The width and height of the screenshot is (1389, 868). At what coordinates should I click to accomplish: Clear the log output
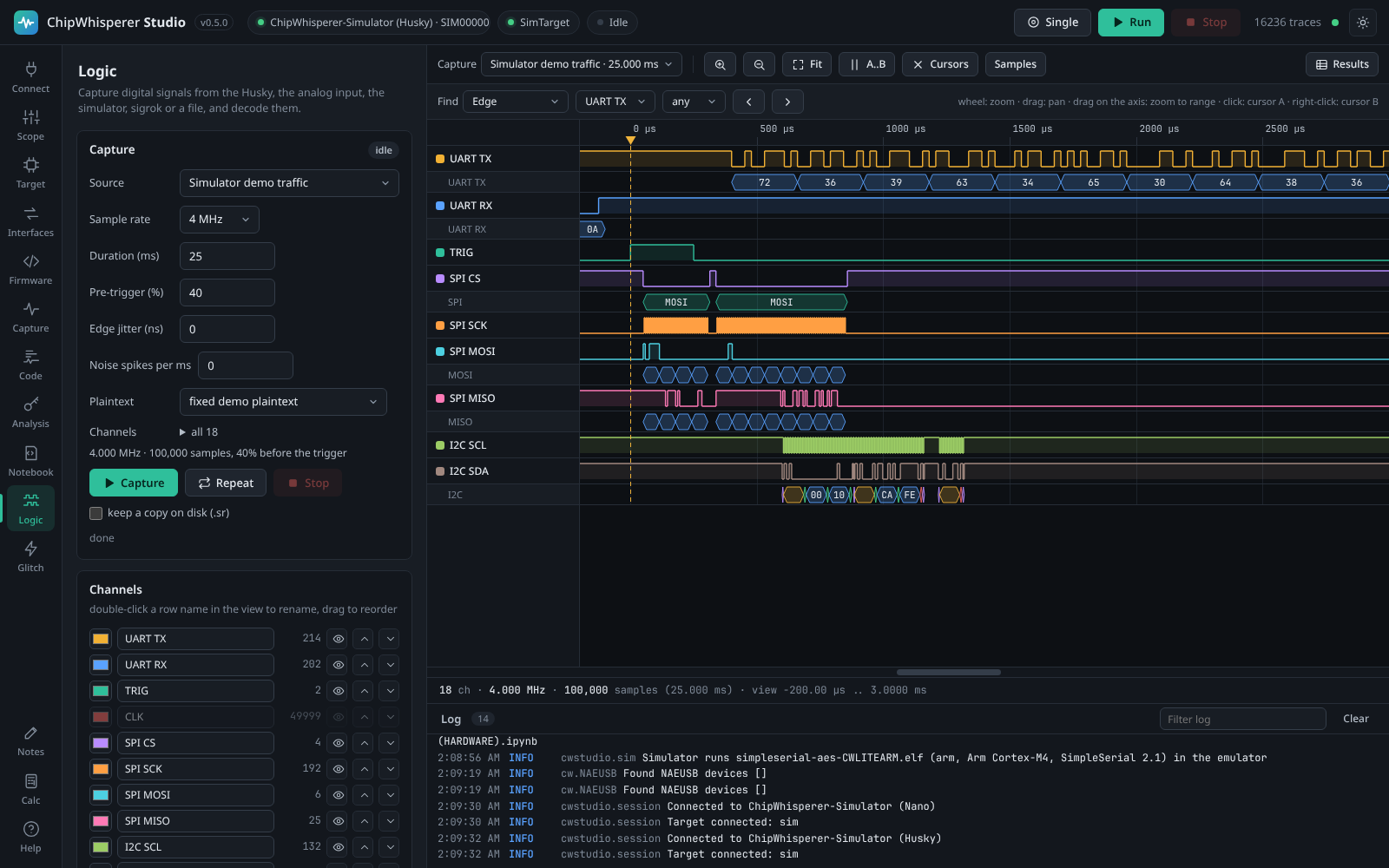(1355, 719)
